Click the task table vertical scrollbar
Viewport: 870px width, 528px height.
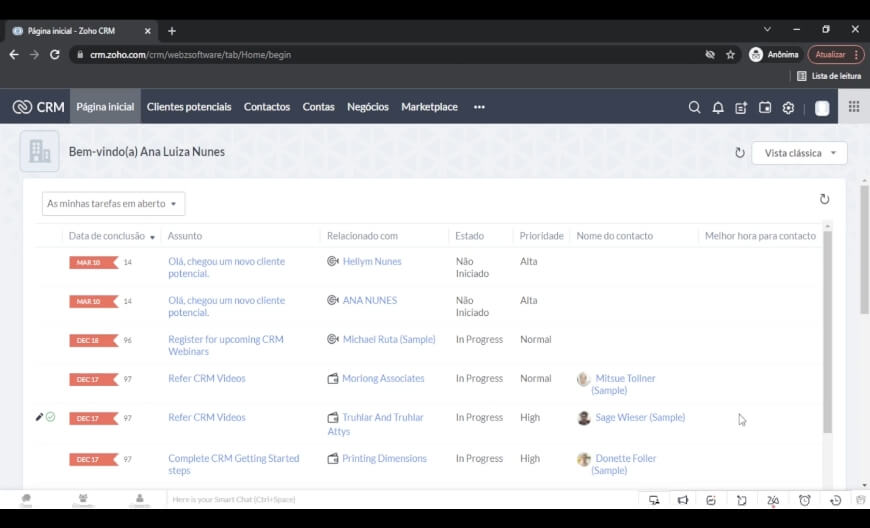(x=827, y=330)
